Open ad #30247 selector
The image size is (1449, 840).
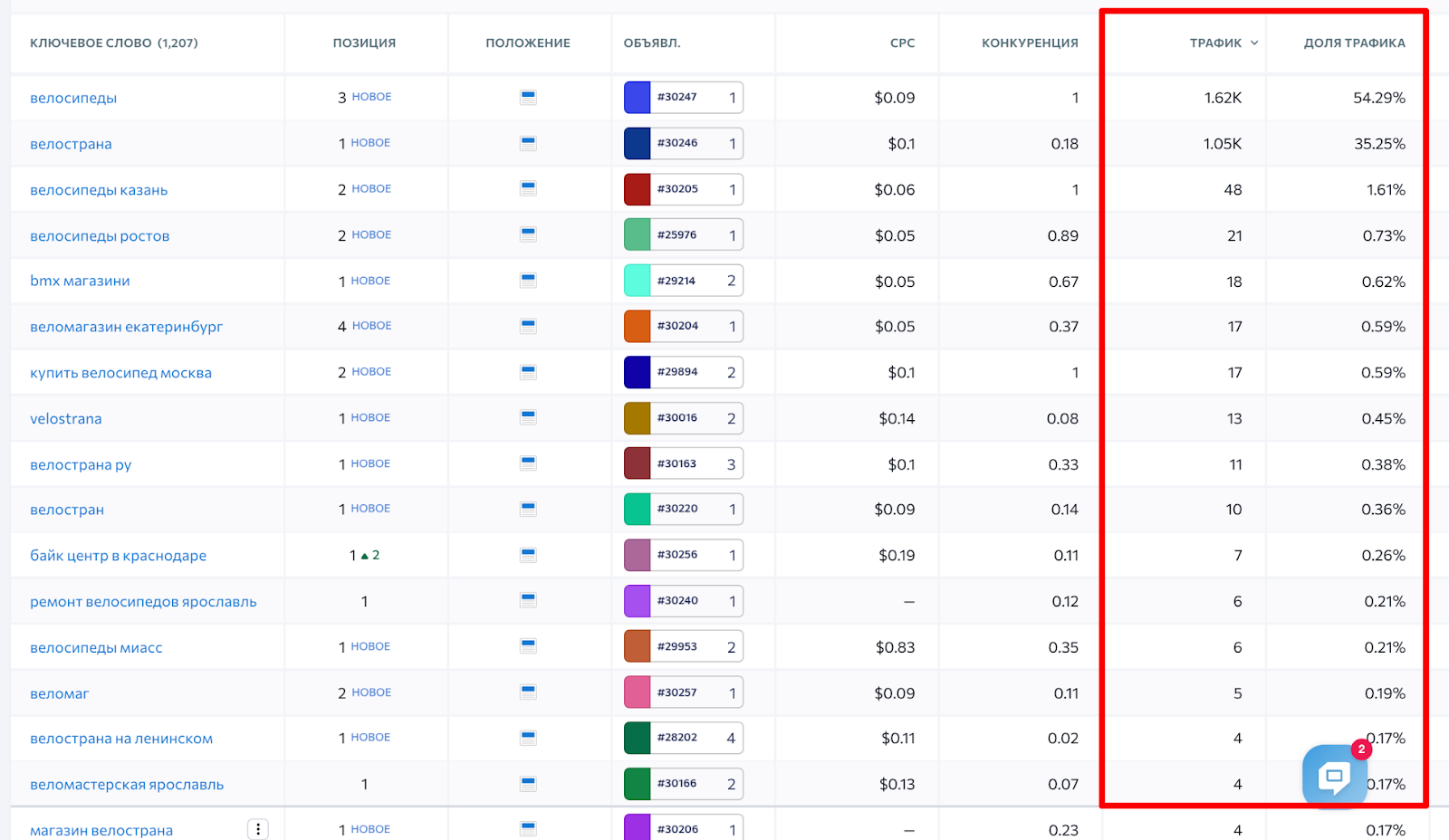tap(684, 97)
